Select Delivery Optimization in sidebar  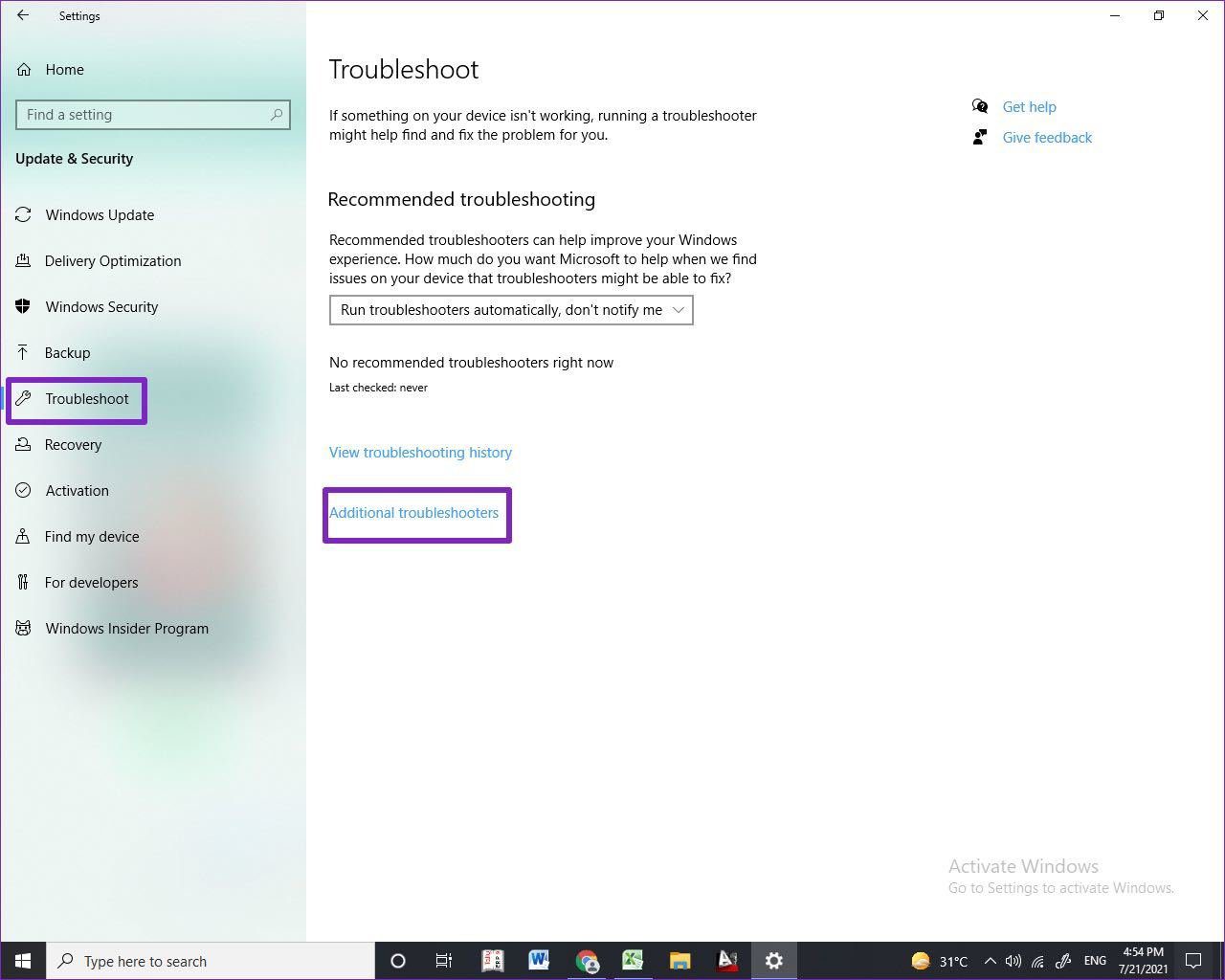(x=112, y=261)
